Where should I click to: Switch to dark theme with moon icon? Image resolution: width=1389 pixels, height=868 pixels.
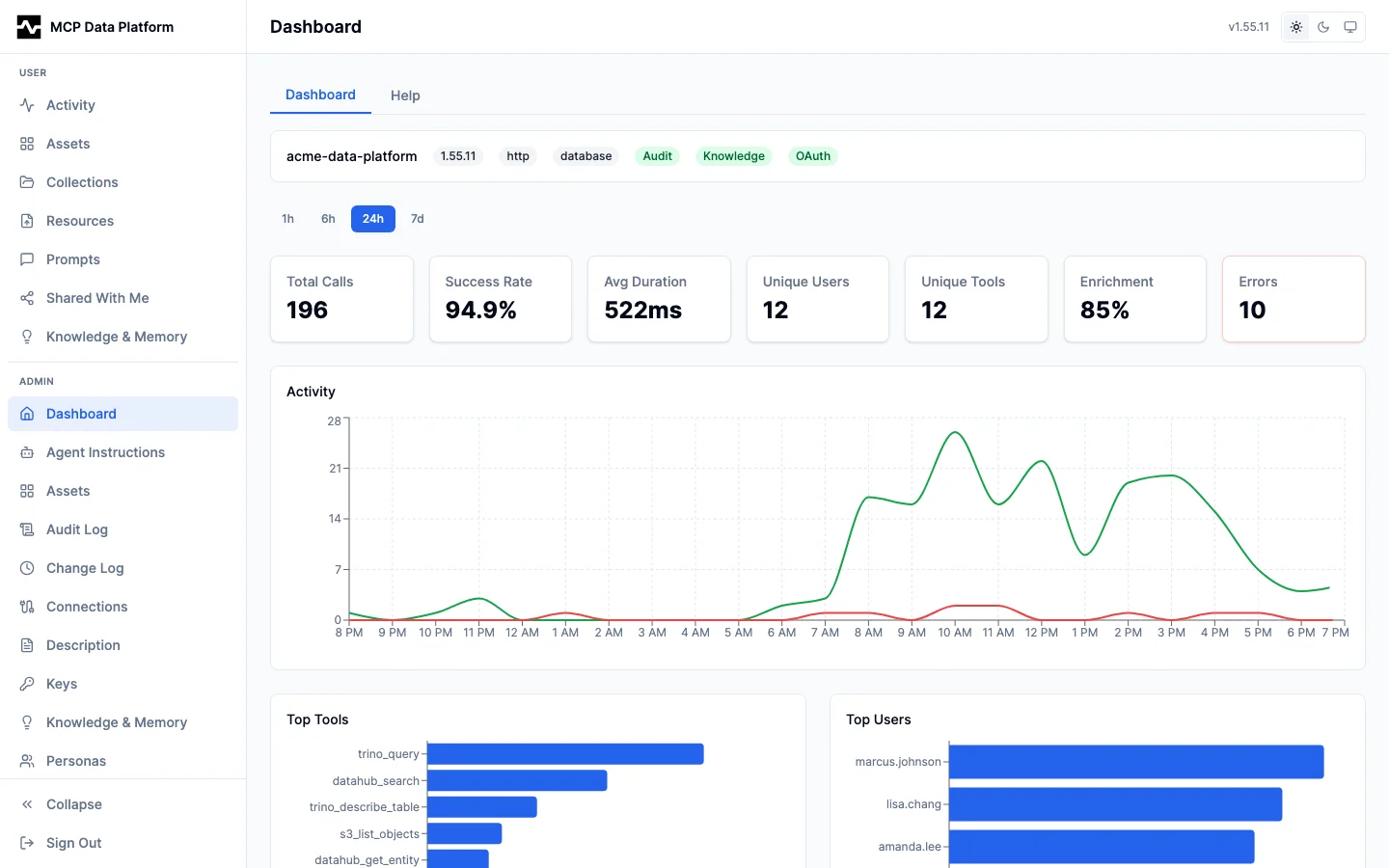(x=1323, y=27)
